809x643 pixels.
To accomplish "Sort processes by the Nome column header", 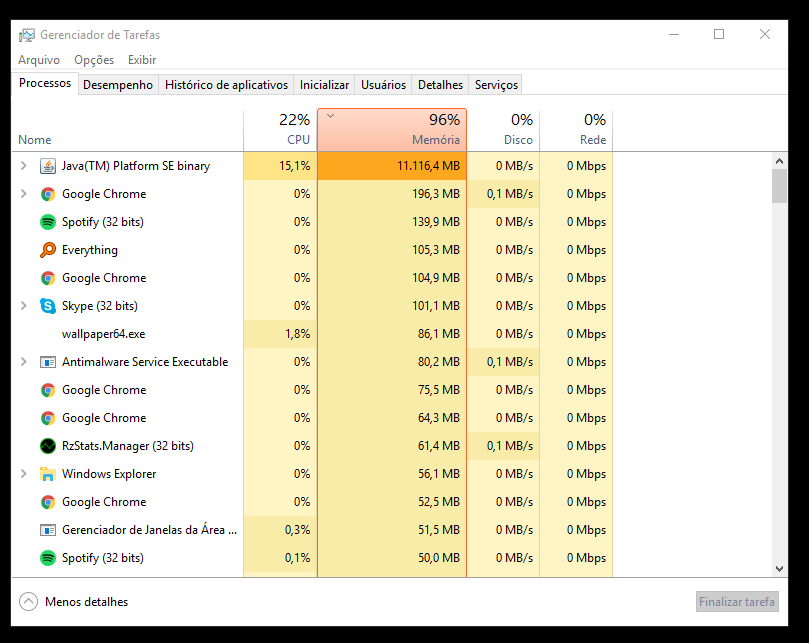I will point(127,131).
